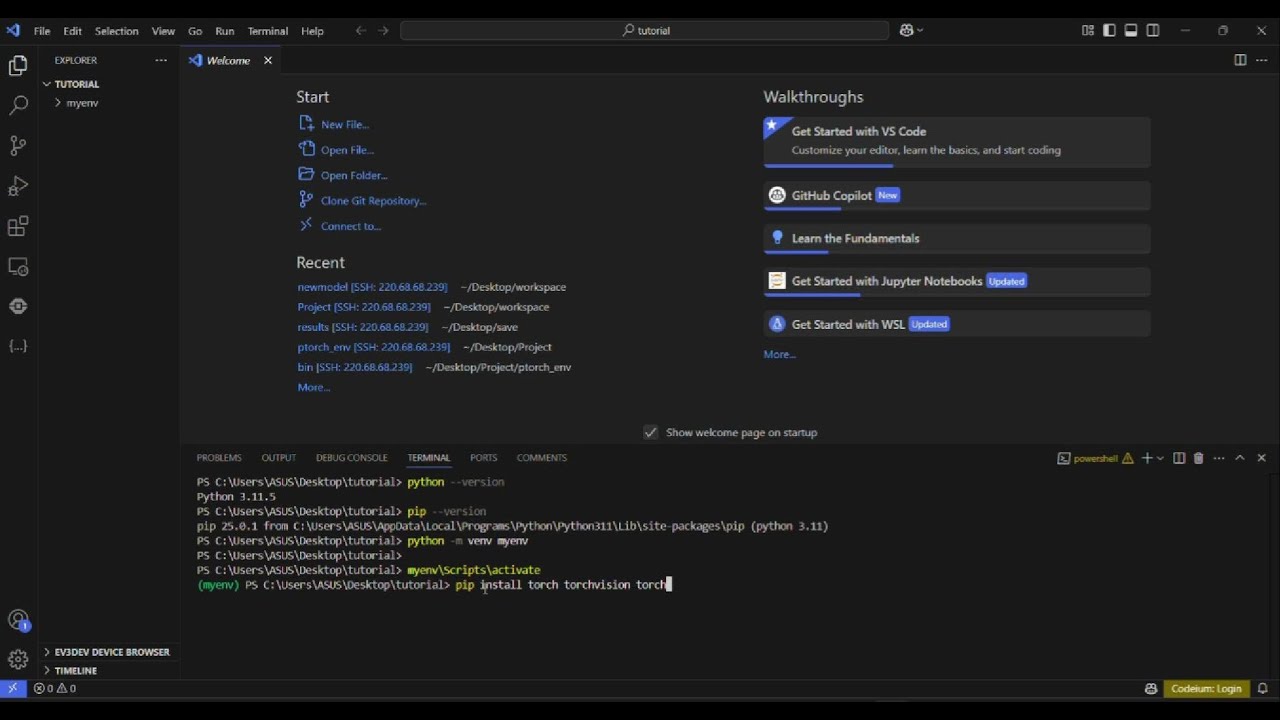Click Connect to... link
The image size is (1280, 720).
pos(350,226)
